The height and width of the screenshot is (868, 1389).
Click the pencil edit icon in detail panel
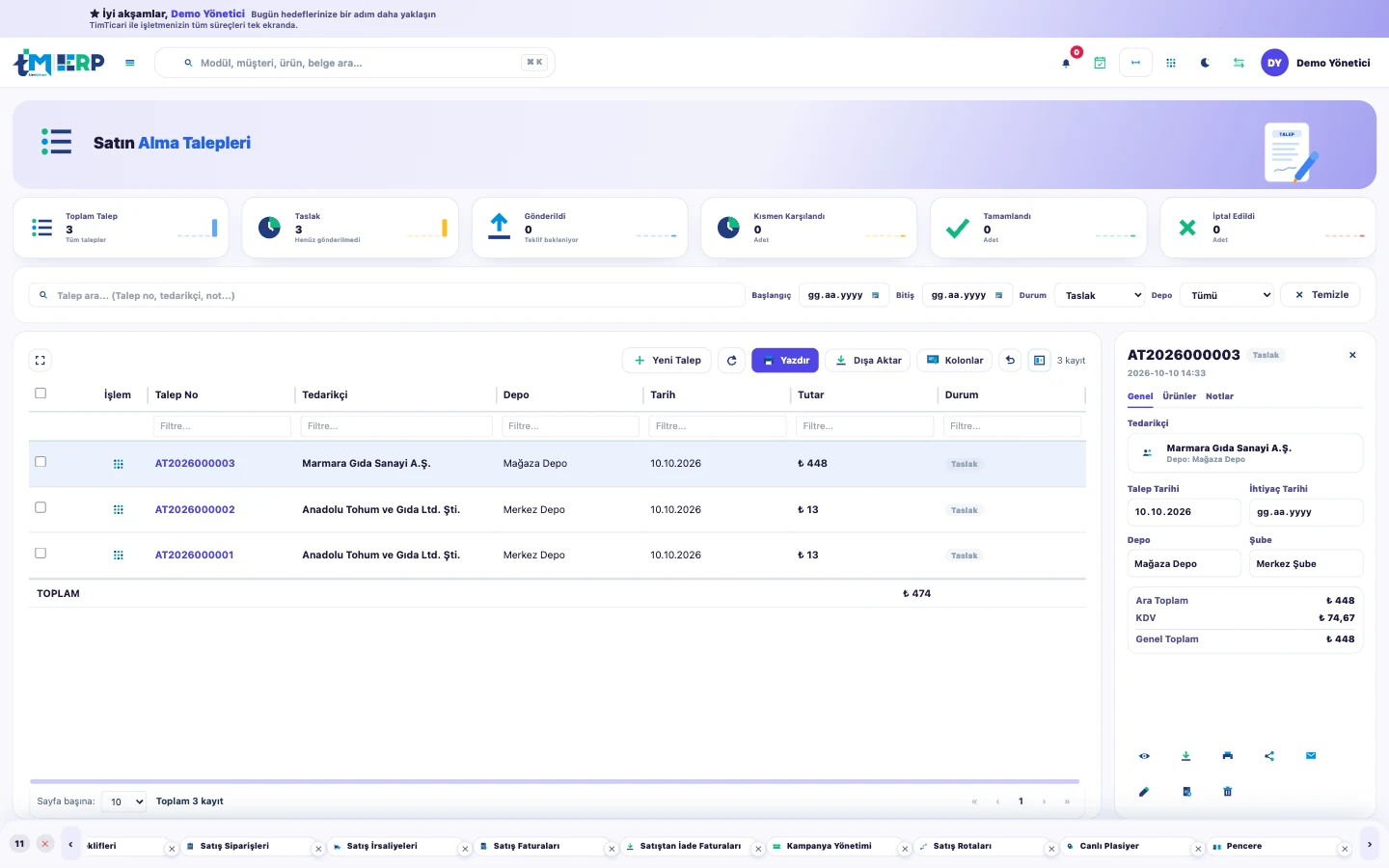point(1144,792)
